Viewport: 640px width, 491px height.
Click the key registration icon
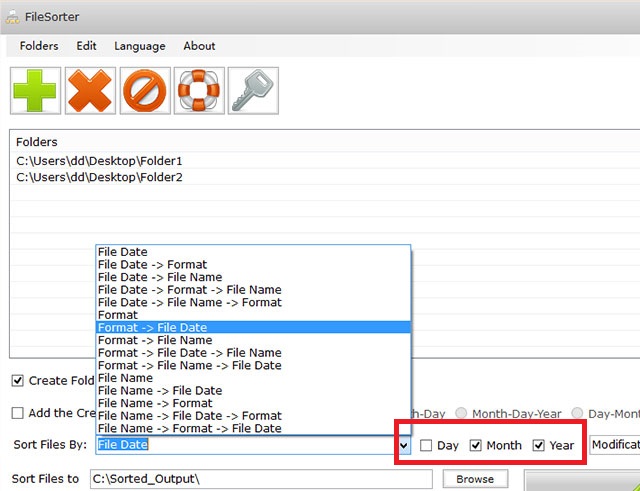253,91
